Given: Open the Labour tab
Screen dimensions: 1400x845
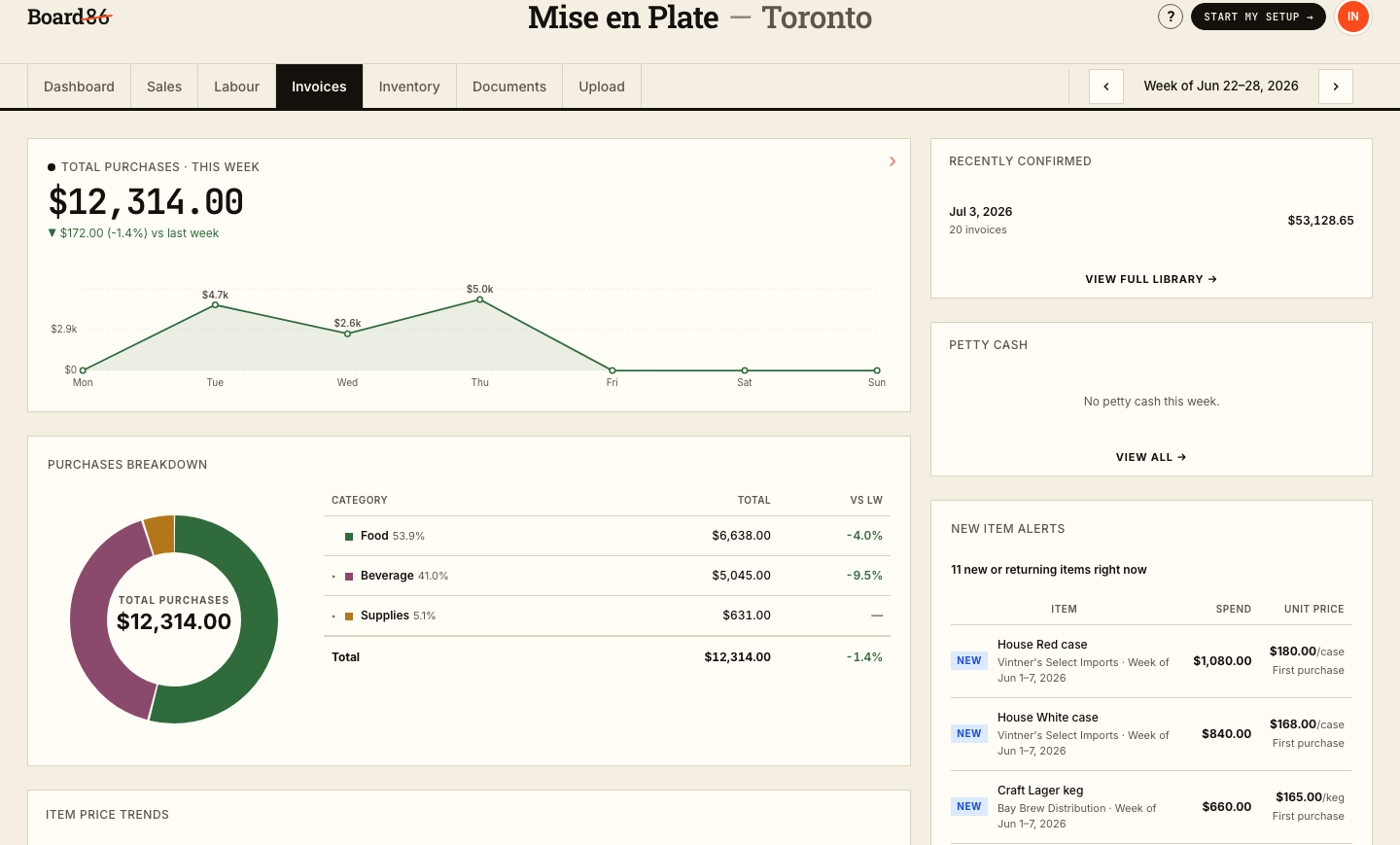Looking at the screenshot, I should pos(236,87).
